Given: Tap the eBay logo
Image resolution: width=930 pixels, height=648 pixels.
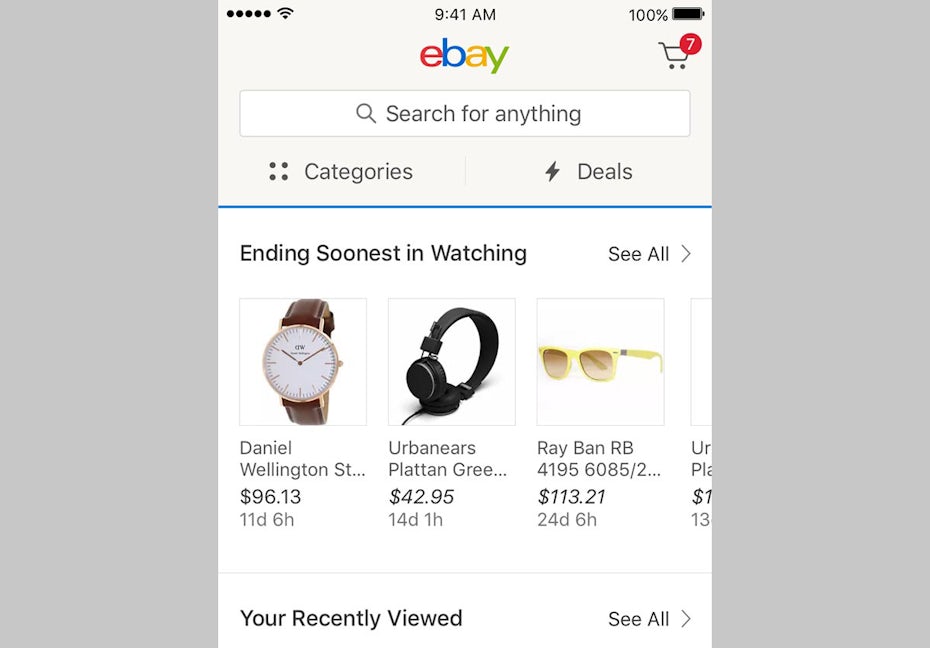Looking at the screenshot, I should pyautogui.click(x=464, y=55).
